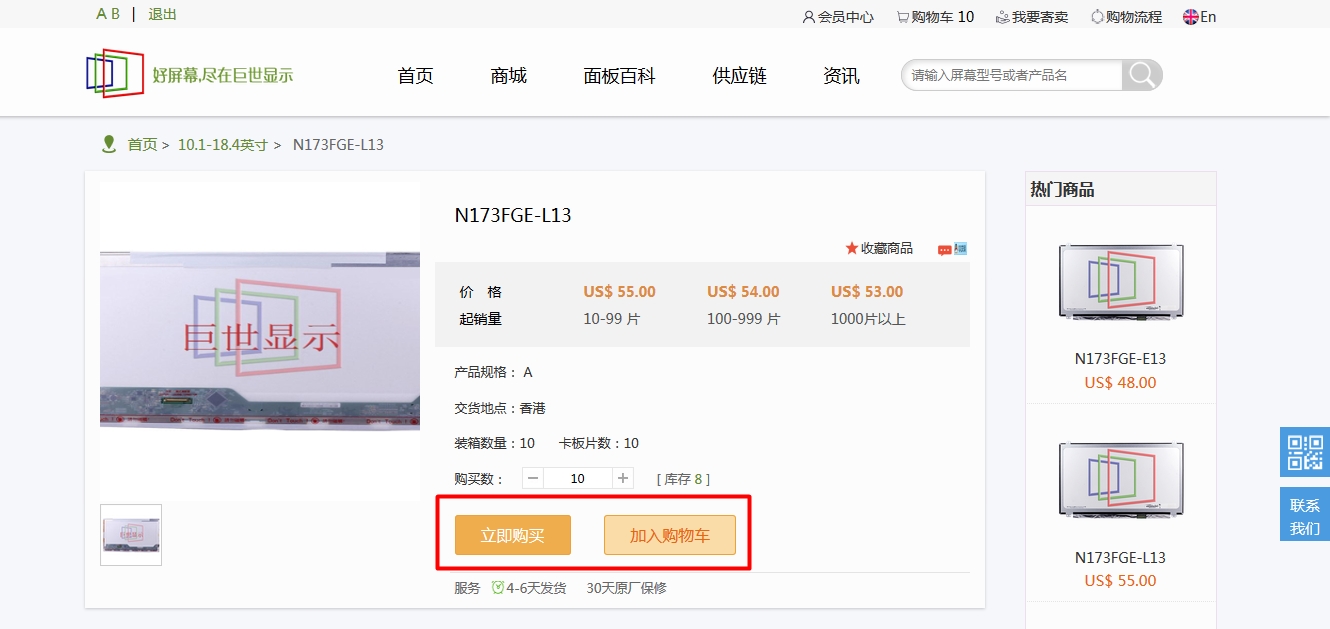The image size is (1330, 629).
Task: Click 退出 to log out
Action: [162, 14]
